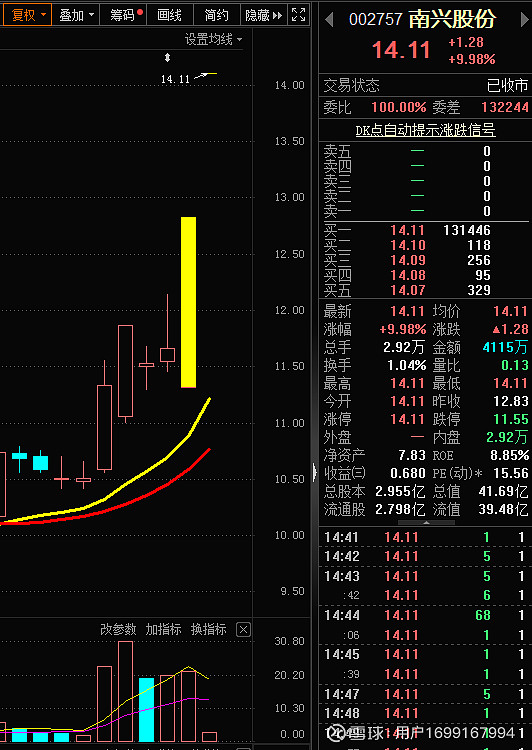Image resolution: width=532 pixels, height=750 pixels.
Task: Close the volume indicator panel X icon
Action: coord(244,630)
